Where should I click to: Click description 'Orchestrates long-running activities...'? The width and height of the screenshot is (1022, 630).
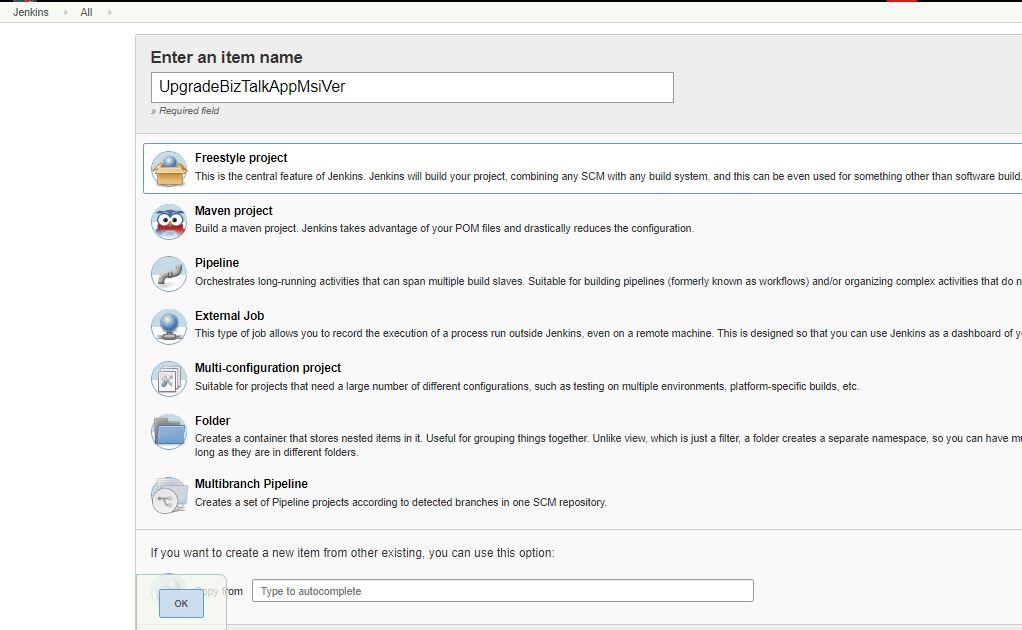click(608, 281)
